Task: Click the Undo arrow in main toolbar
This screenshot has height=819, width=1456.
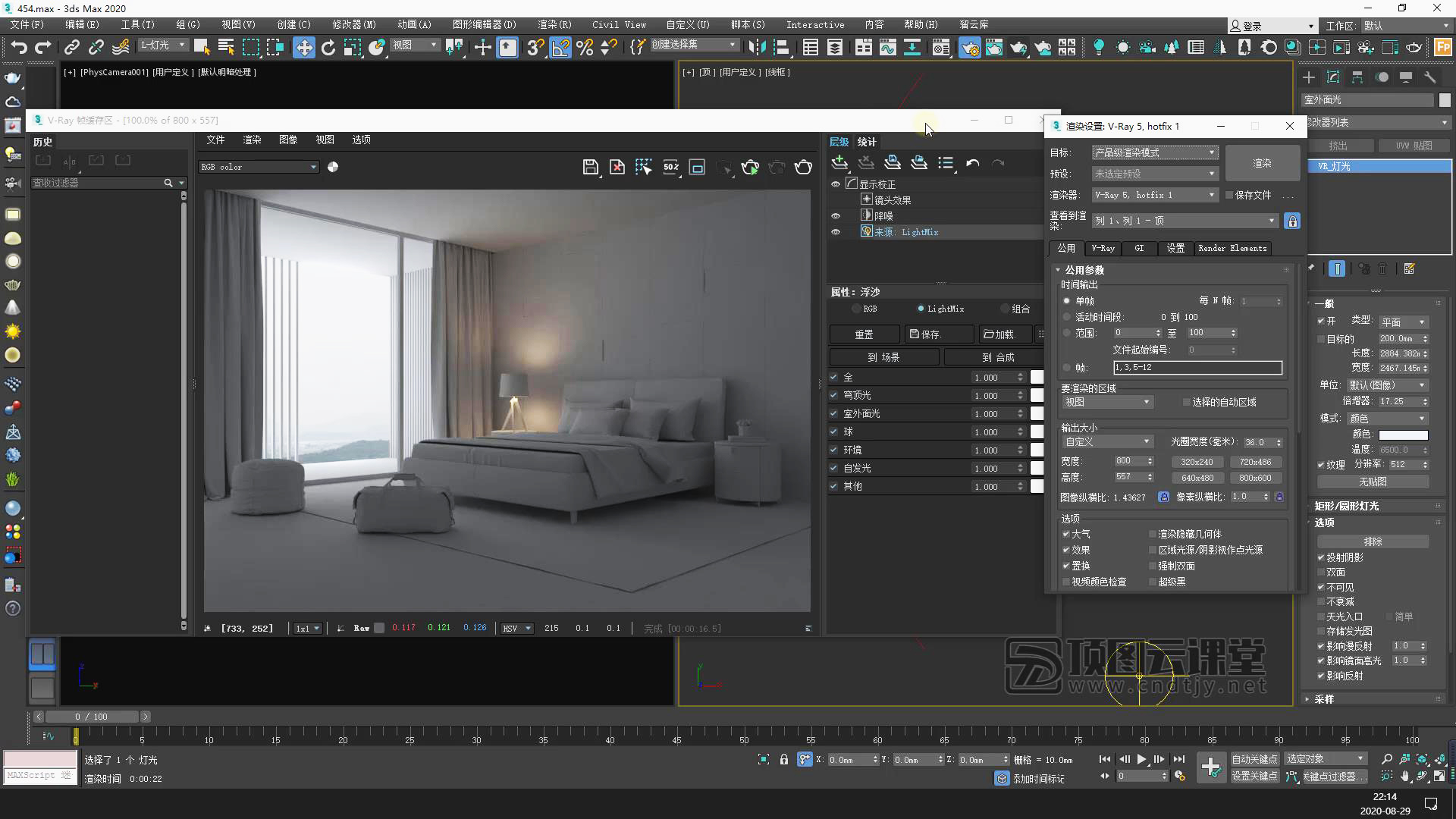Action: pyautogui.click(x=18, y=48)
